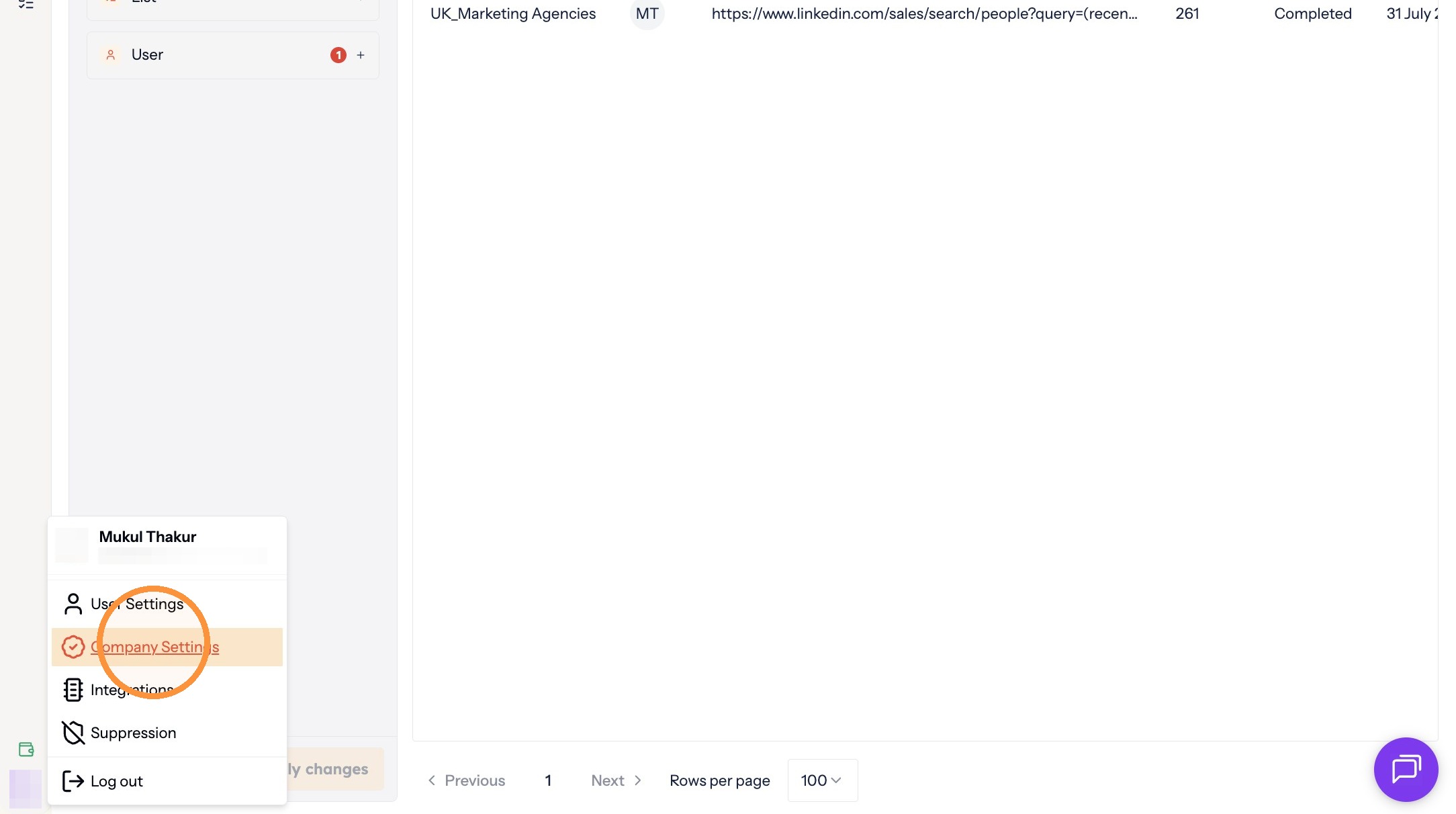Click the red 1 badge on User filter
The height and width of the screenshot is (814, 1456).
338,55
